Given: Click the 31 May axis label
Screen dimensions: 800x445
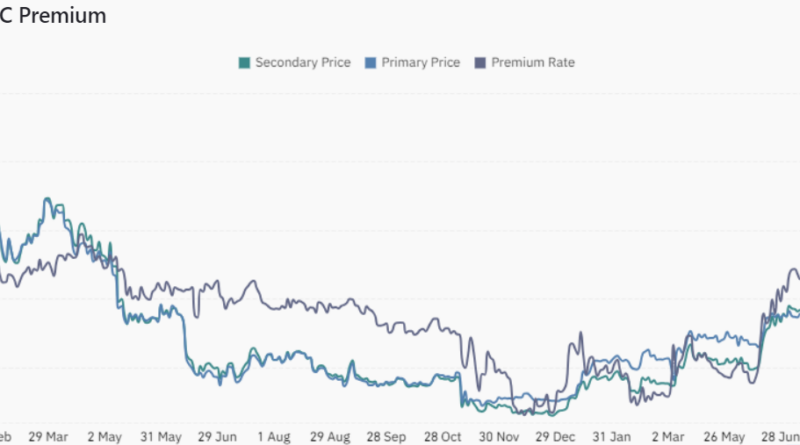Looking at the screenshot, I should click(x=160, y=437).
